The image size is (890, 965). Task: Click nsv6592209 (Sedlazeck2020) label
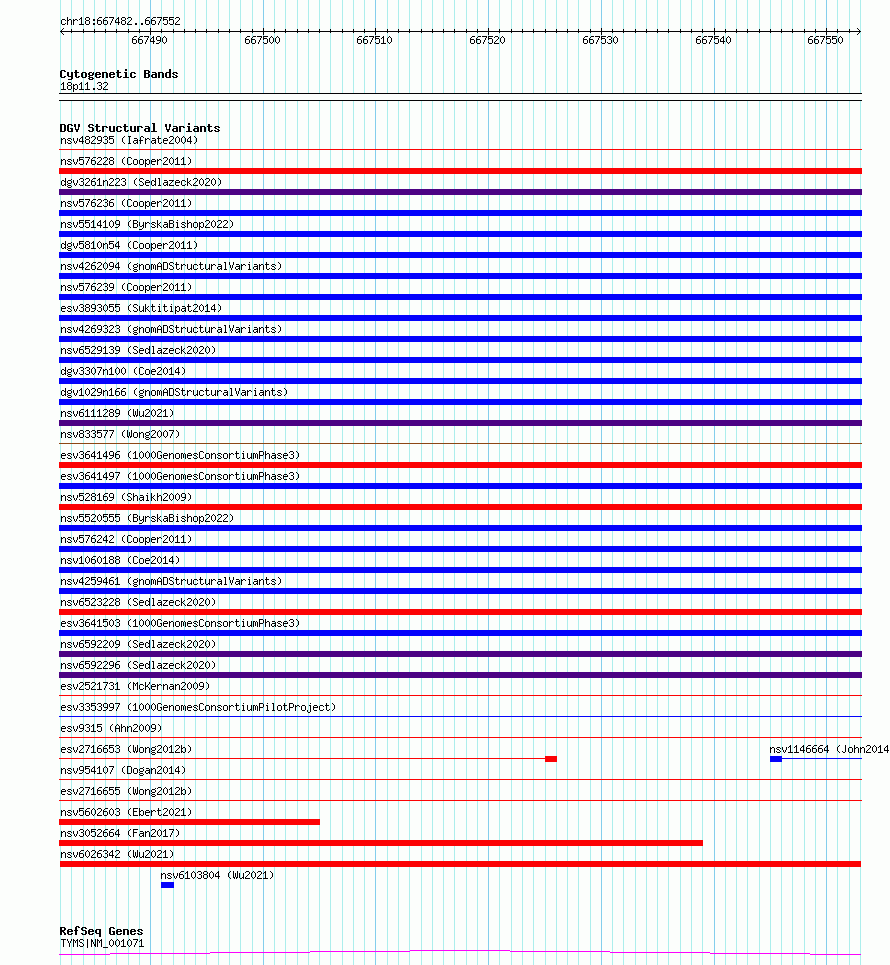point(138,644)
